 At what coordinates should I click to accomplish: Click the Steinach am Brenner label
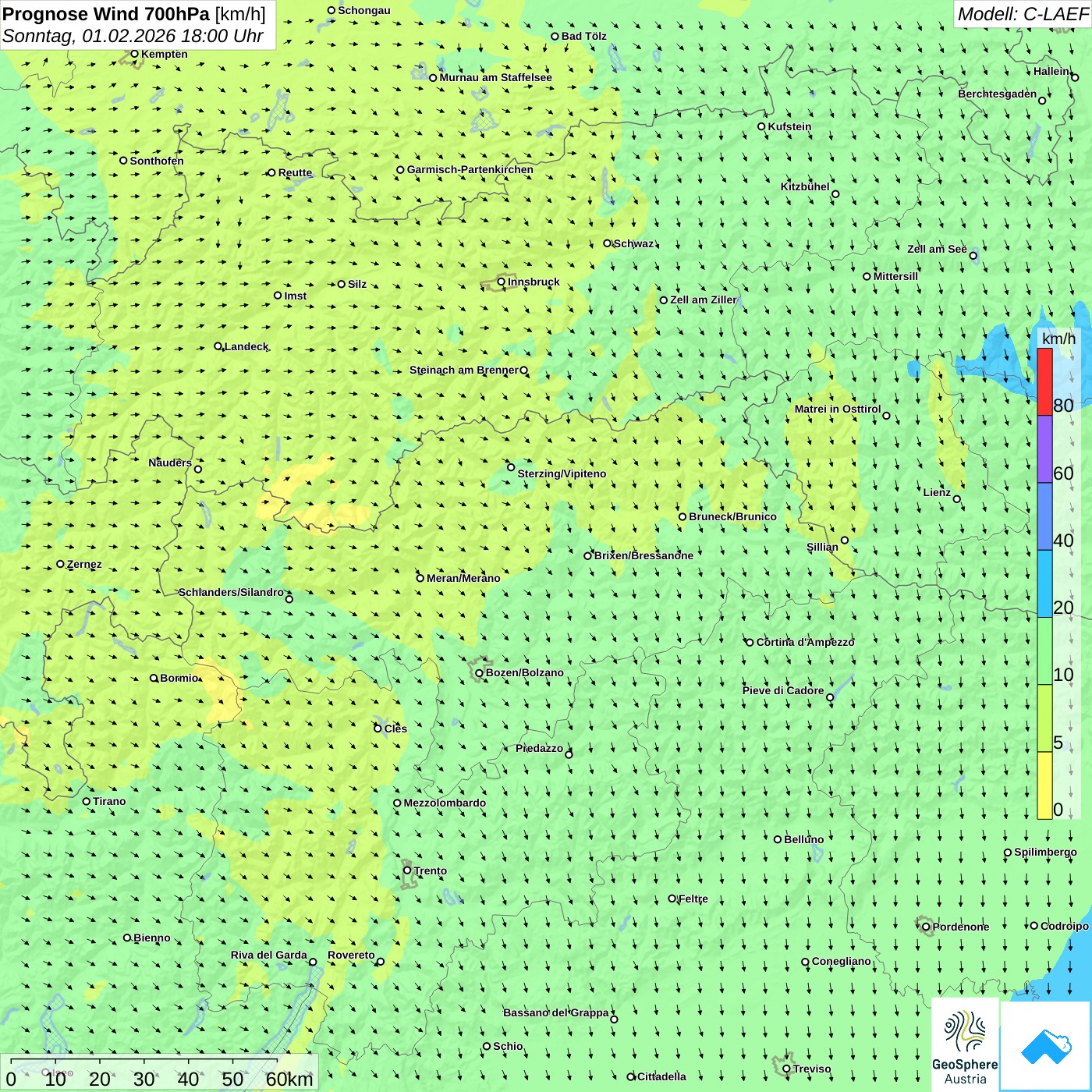464,370
